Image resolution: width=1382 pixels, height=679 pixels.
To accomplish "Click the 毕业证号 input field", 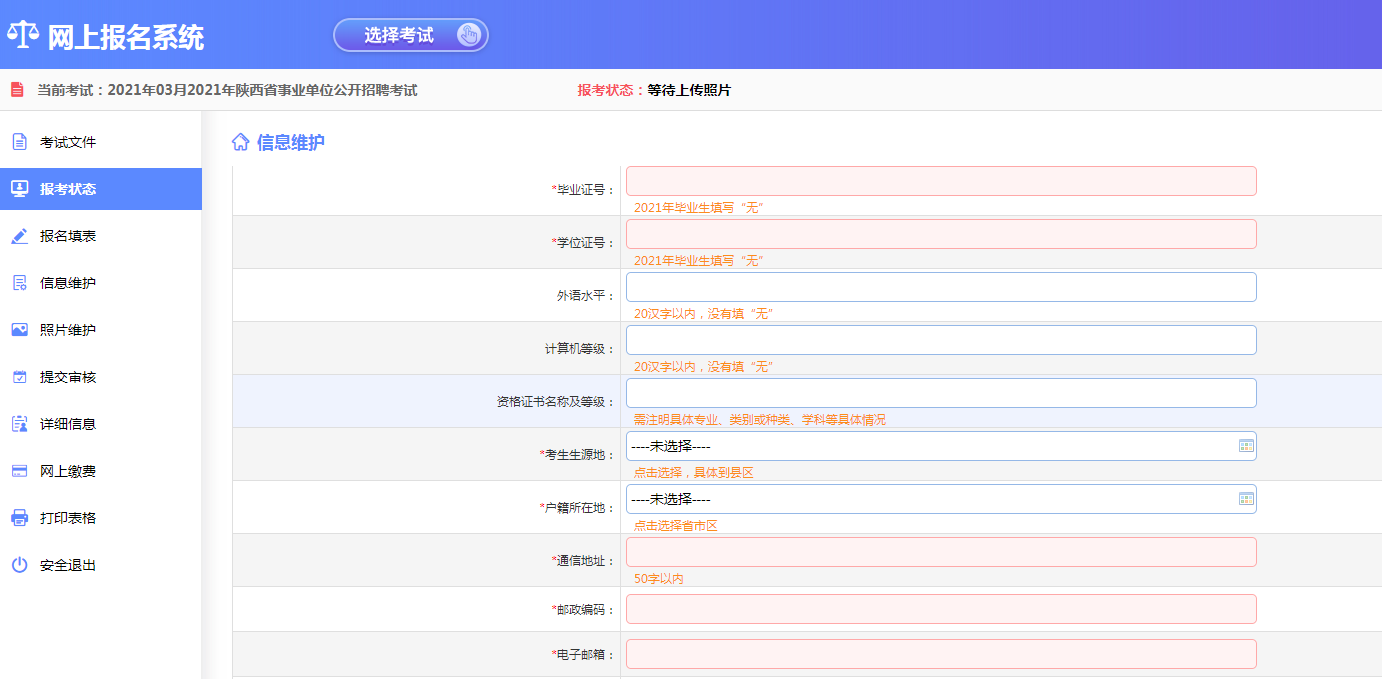I will [940, 181].
